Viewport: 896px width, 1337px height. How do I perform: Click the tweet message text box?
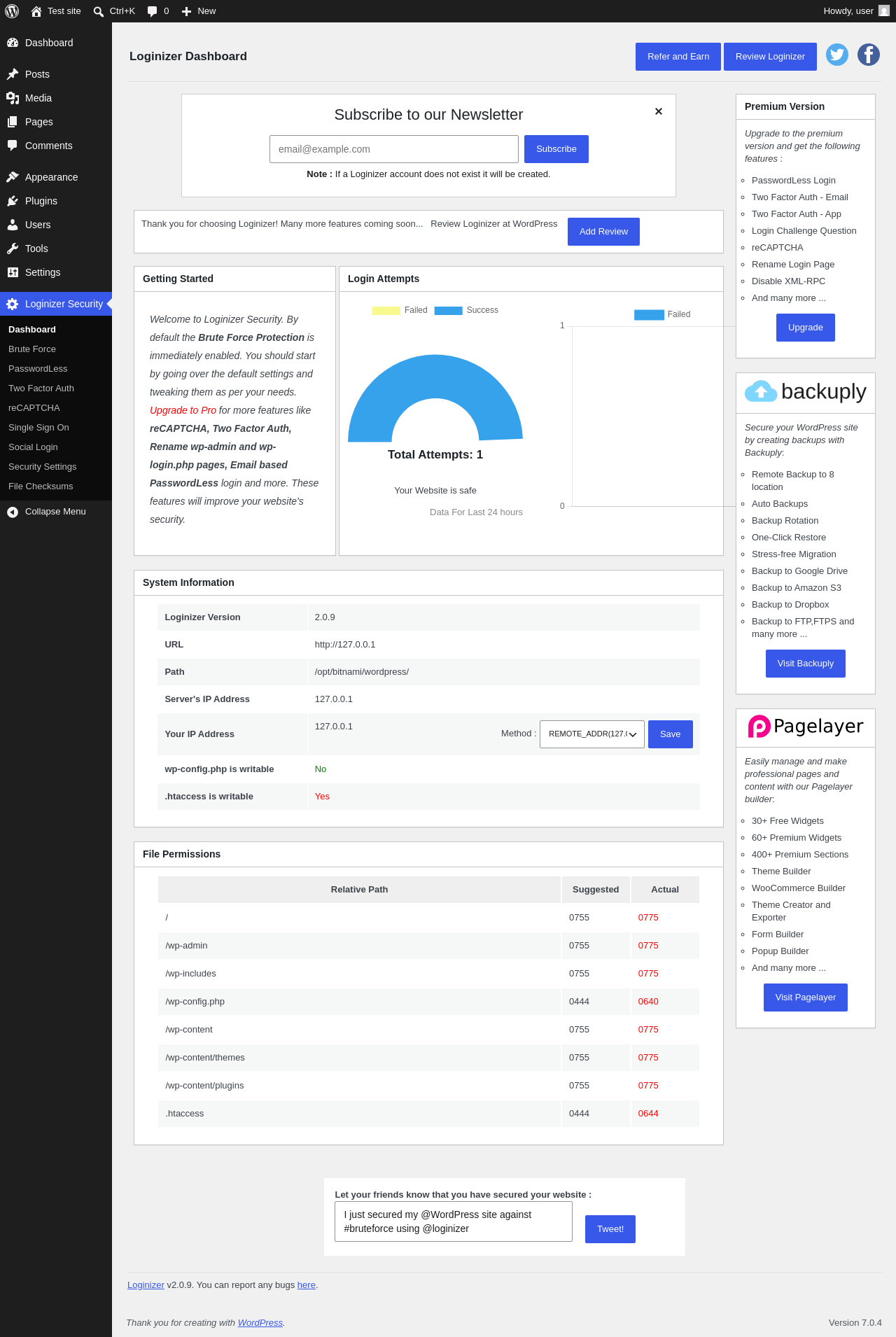pyautogui.click(x=454, y=1221)
